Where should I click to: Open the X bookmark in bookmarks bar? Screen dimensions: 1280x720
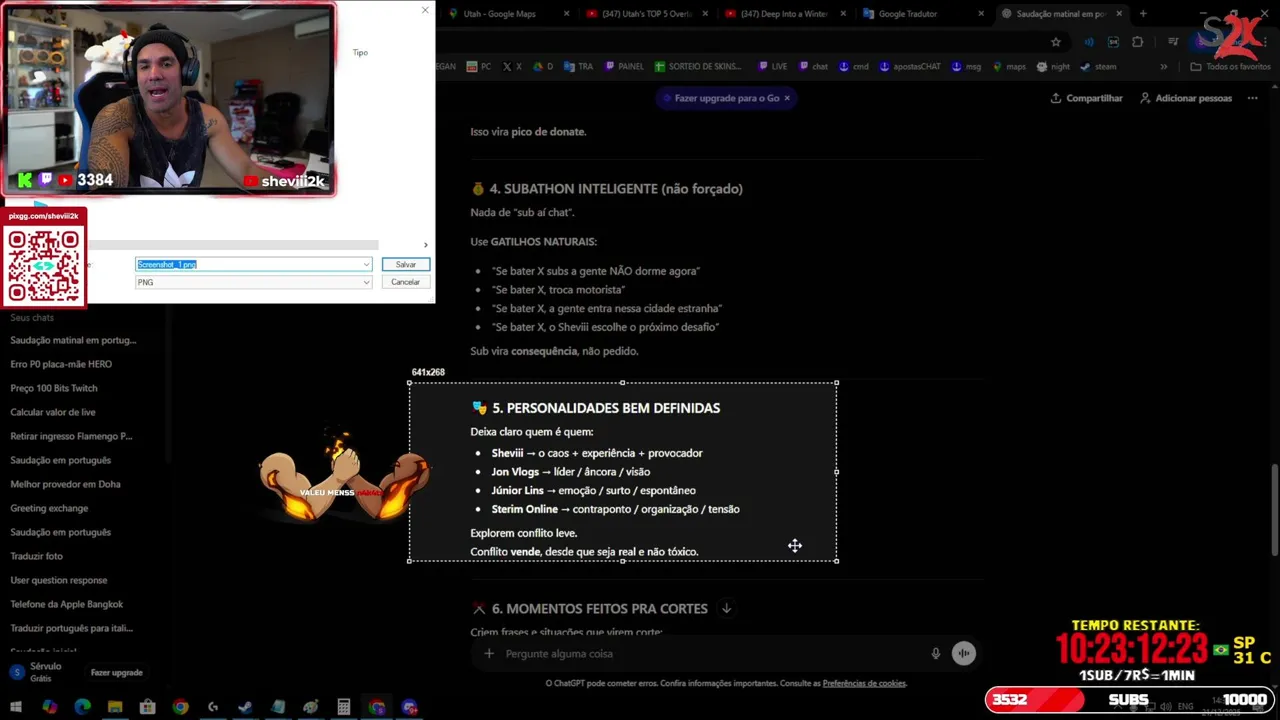511,67
